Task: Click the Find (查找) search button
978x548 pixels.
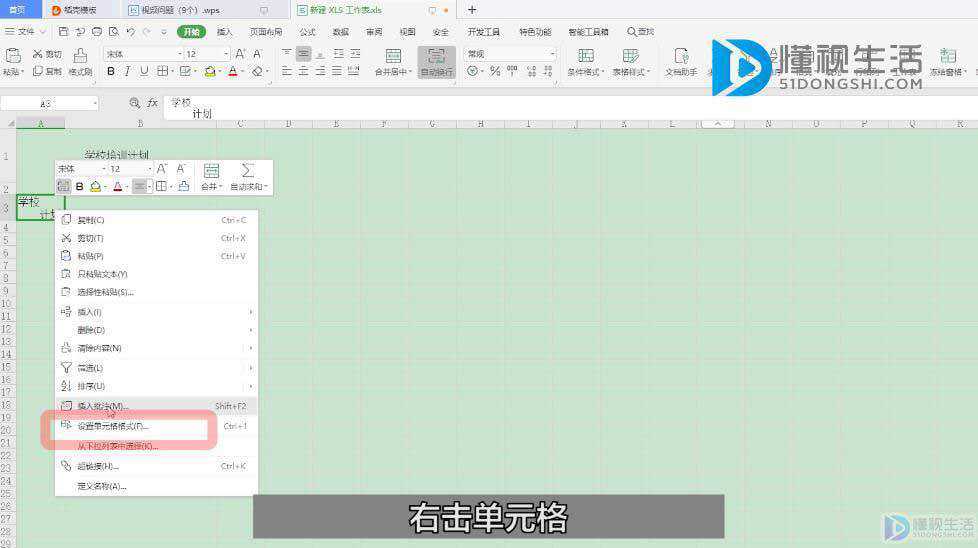Action: click(641, 31)
